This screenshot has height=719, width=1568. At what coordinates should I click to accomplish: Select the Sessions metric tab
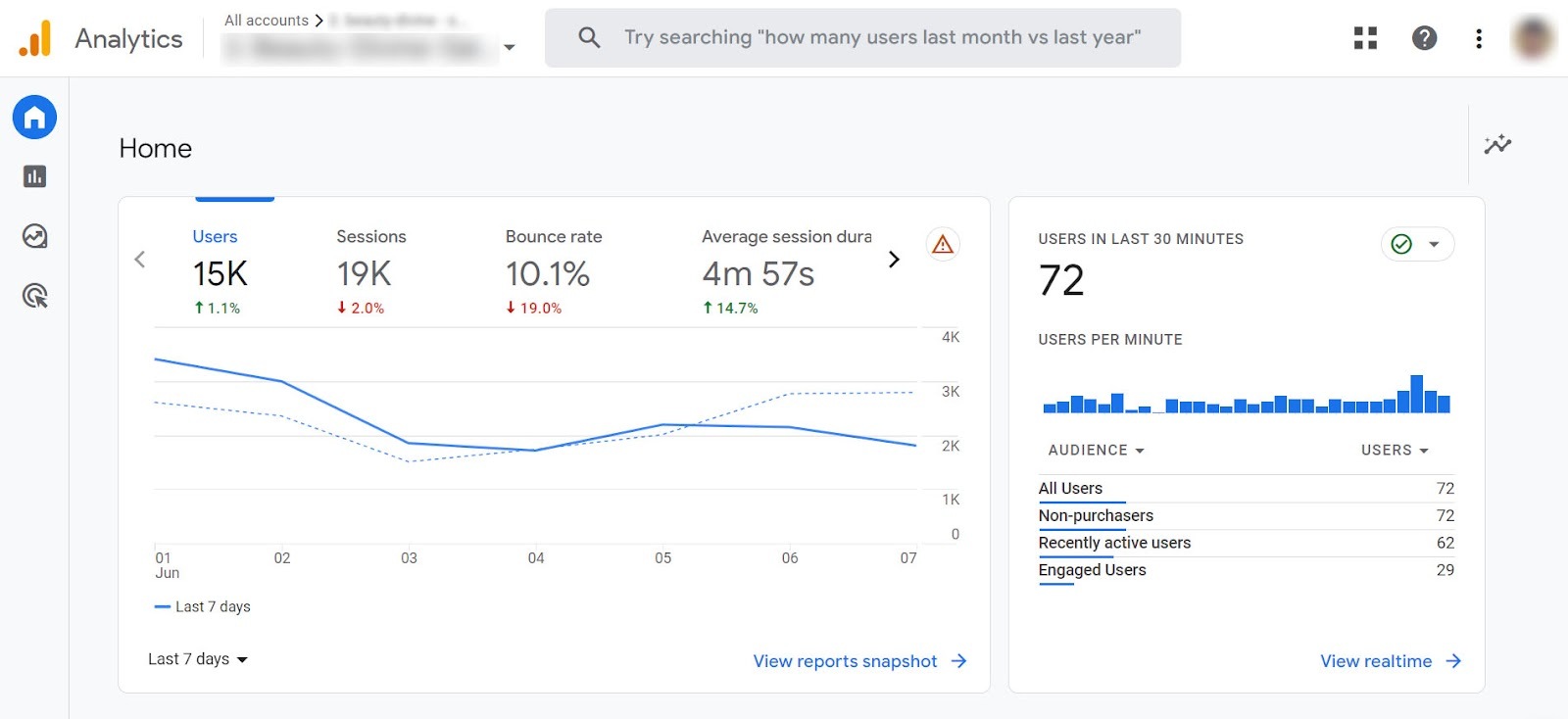370,271
